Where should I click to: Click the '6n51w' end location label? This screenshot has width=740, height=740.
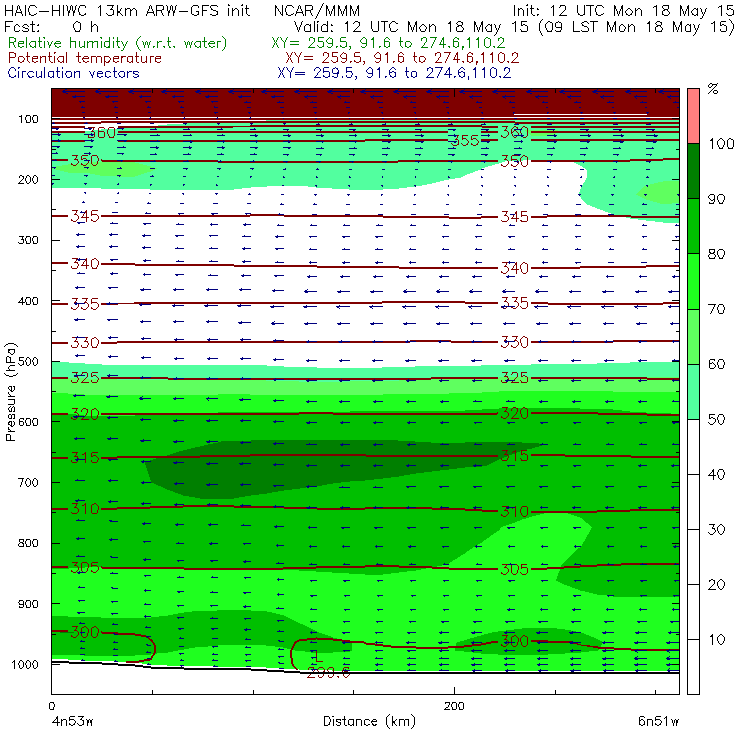pos(658,722)
